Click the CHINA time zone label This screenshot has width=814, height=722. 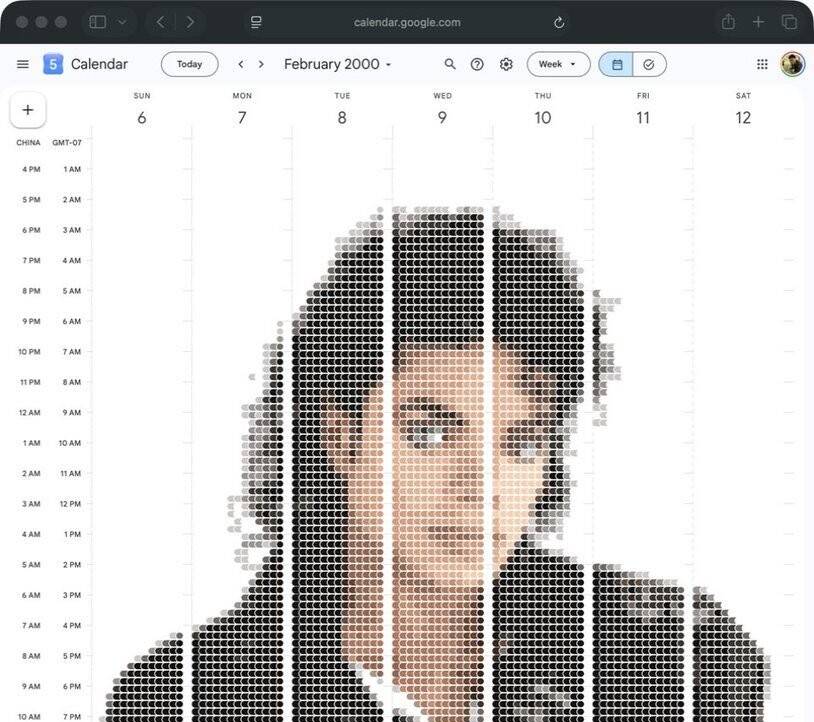(28, 142)
